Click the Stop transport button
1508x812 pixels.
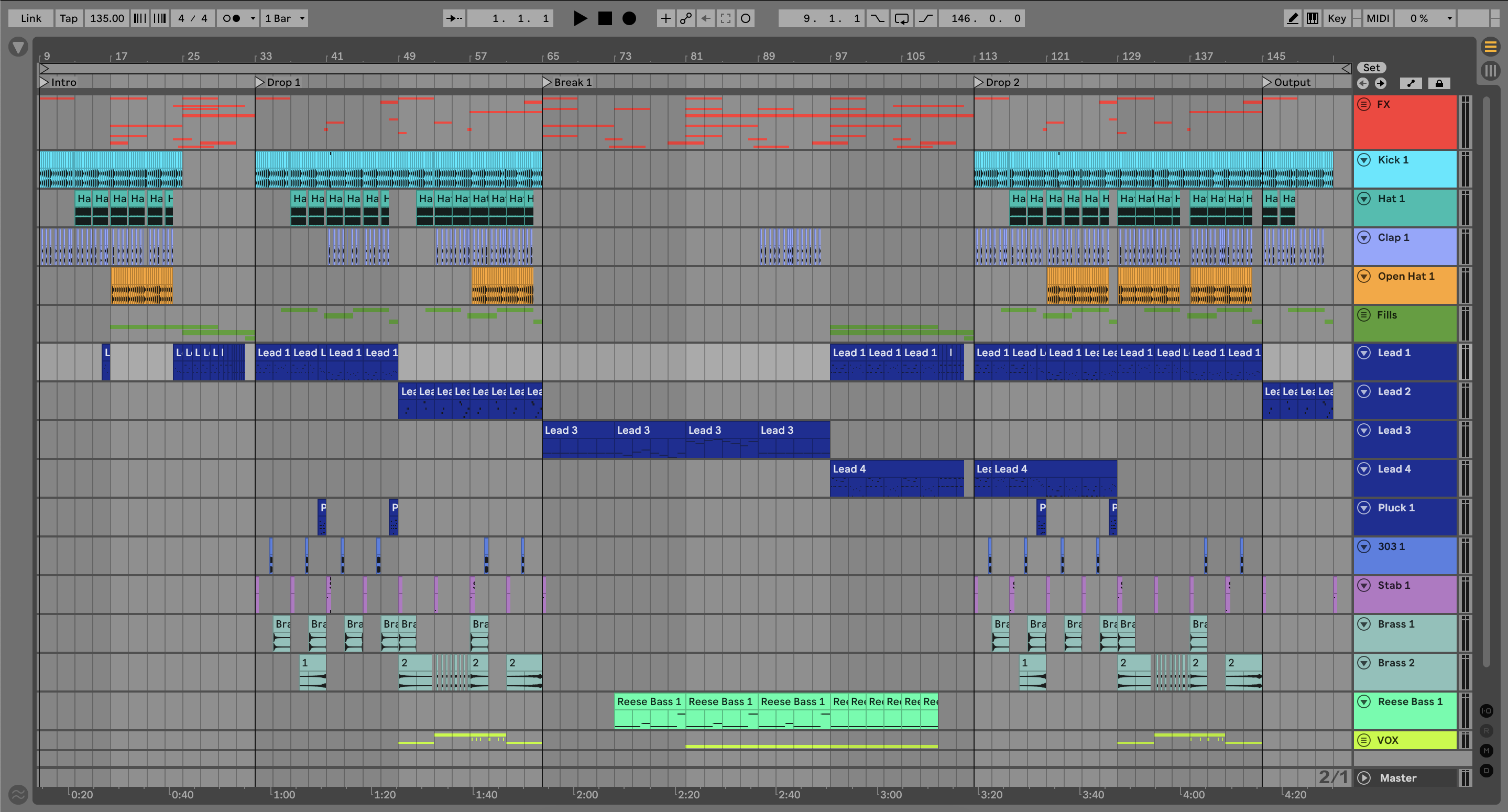(x=605, y=19)
